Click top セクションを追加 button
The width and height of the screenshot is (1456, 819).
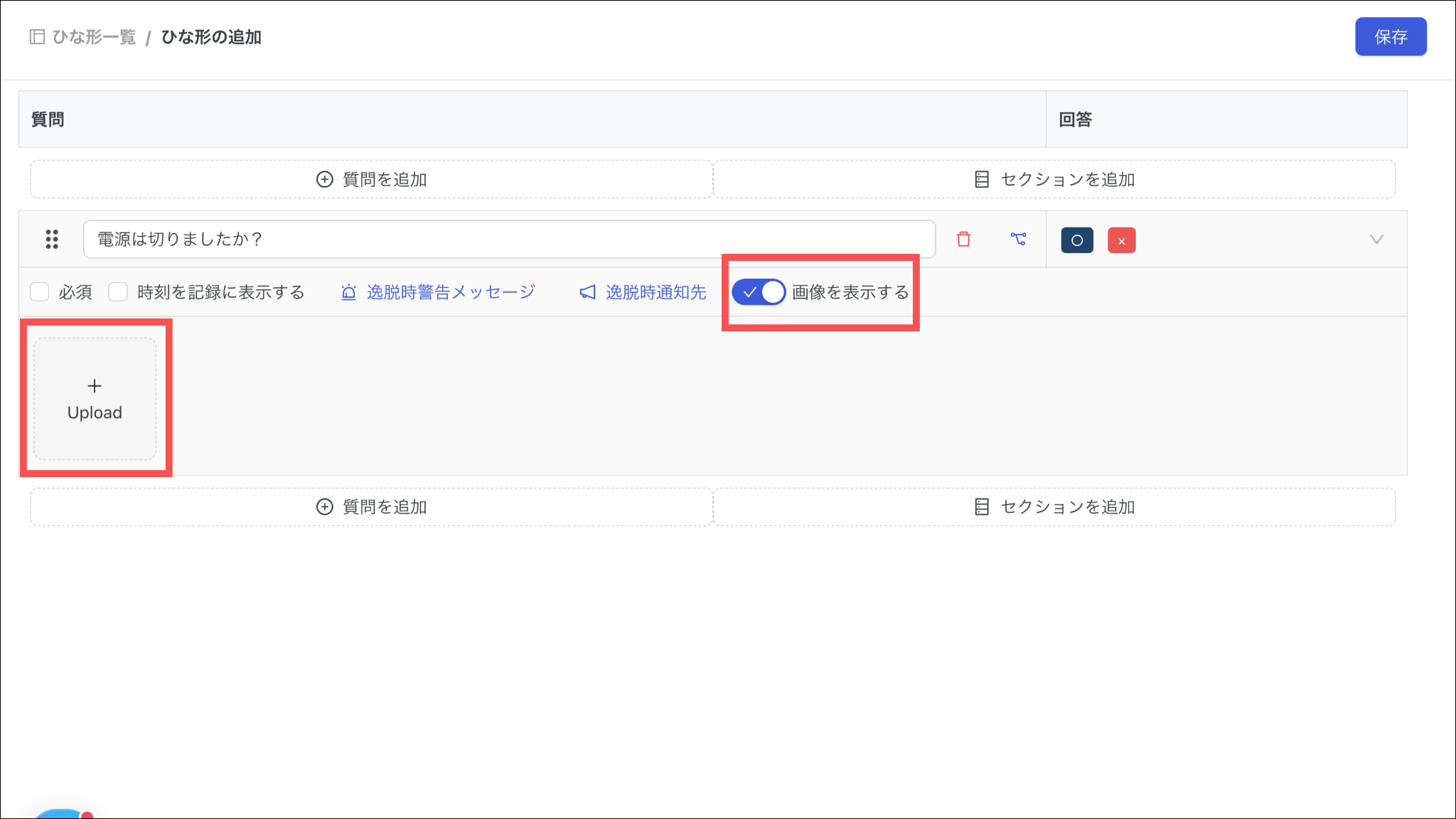[1054, 179]
